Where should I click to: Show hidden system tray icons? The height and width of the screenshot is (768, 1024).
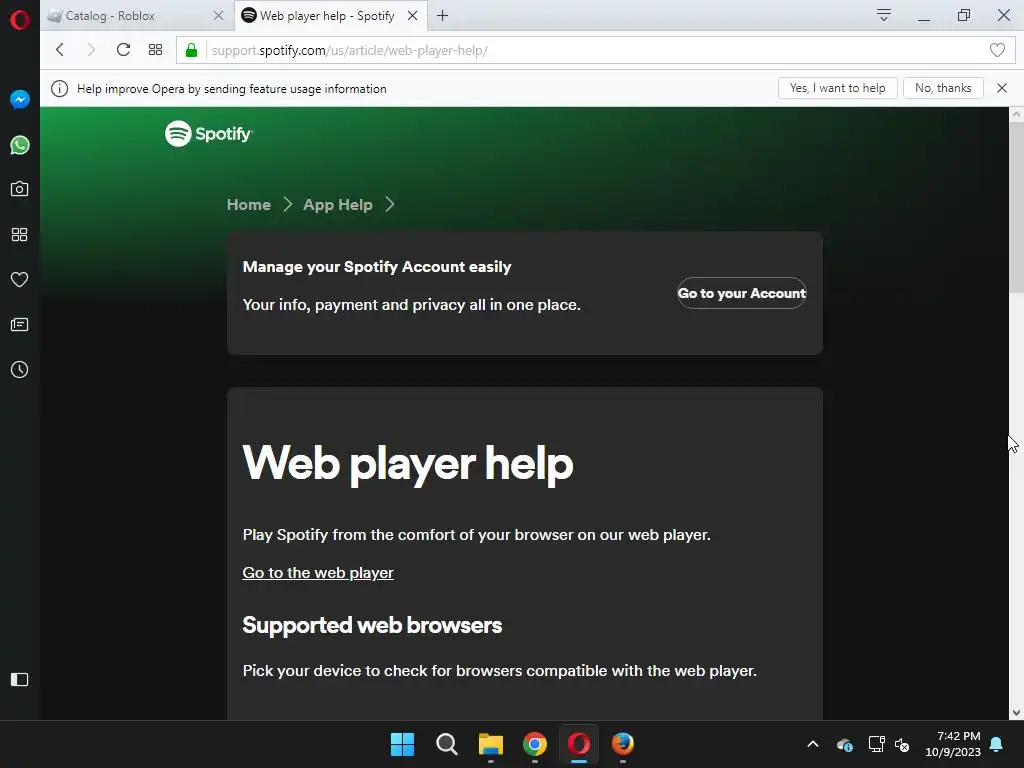(813, 744)
